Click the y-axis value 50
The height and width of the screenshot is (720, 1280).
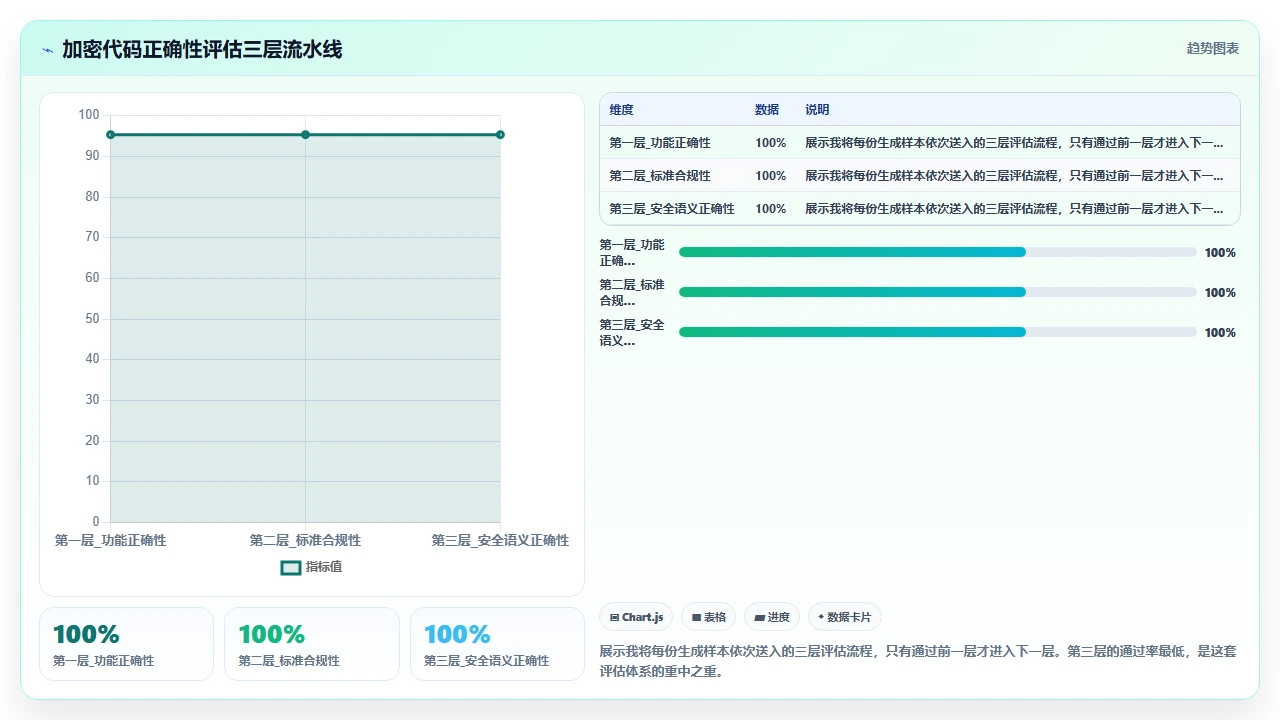coord(92,319)
